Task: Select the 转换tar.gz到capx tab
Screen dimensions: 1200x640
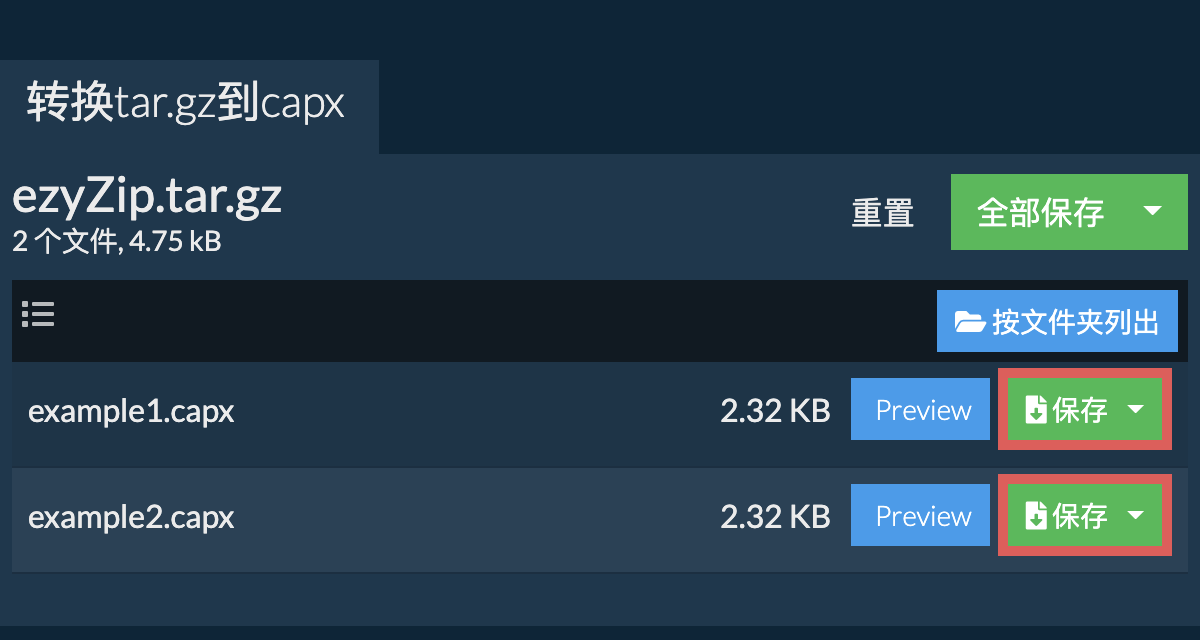Action: click(189, 106)
